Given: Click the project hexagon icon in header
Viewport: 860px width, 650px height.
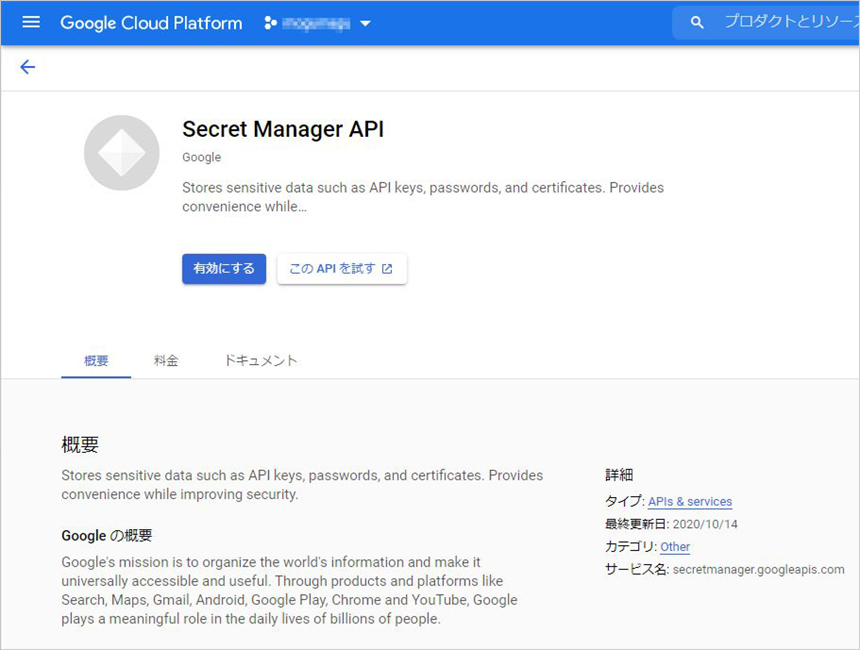Looking at the screenshot, I should point(270,23).
